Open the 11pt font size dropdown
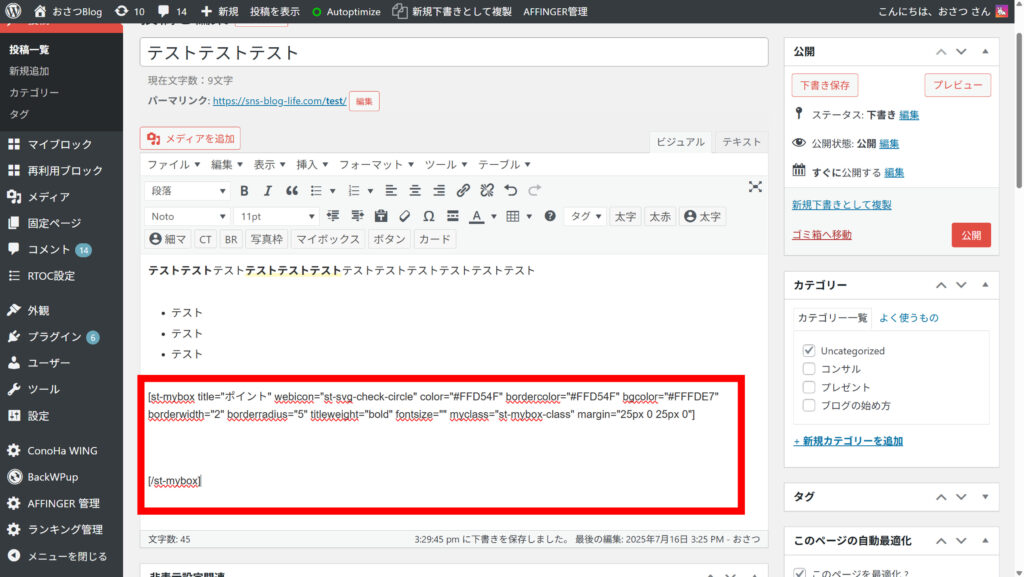This screenshot has height=577, width=1024. [276, 216]
